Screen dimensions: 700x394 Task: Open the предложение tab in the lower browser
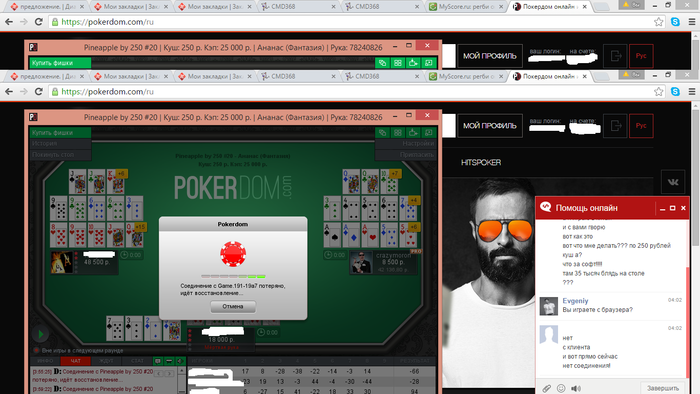(46, 76)
